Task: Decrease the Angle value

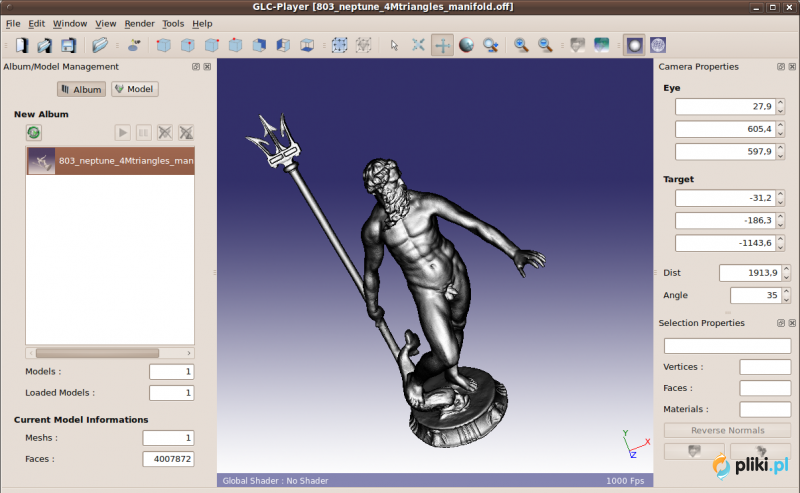Action: 786,299
